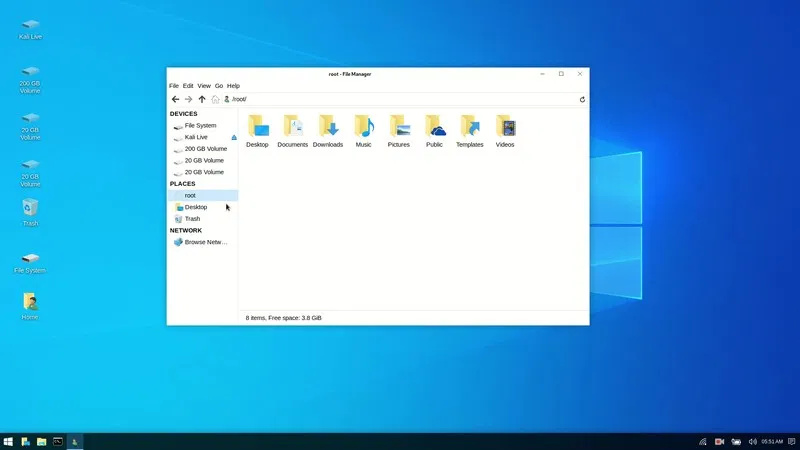Select Trash in the Places sidebar

(x=192, y=218)
